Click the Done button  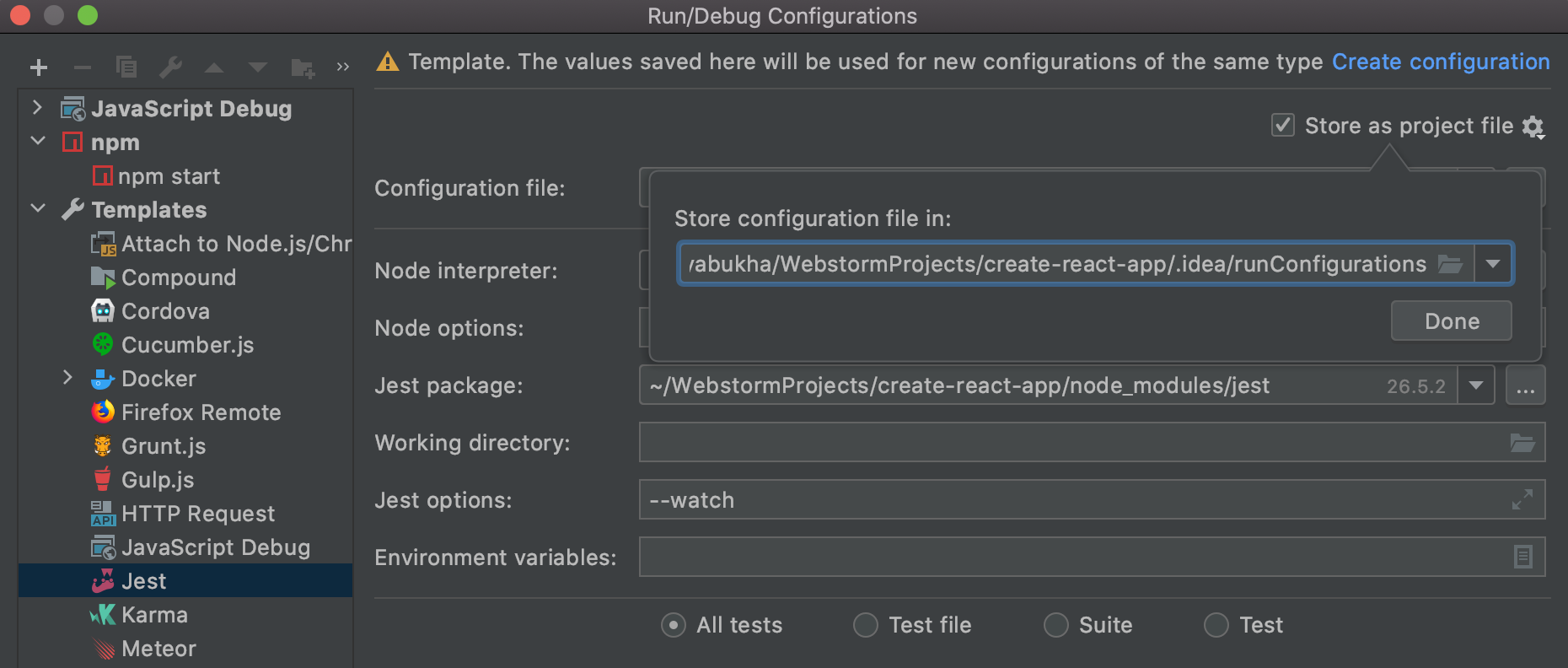(x=1452, y=321)
